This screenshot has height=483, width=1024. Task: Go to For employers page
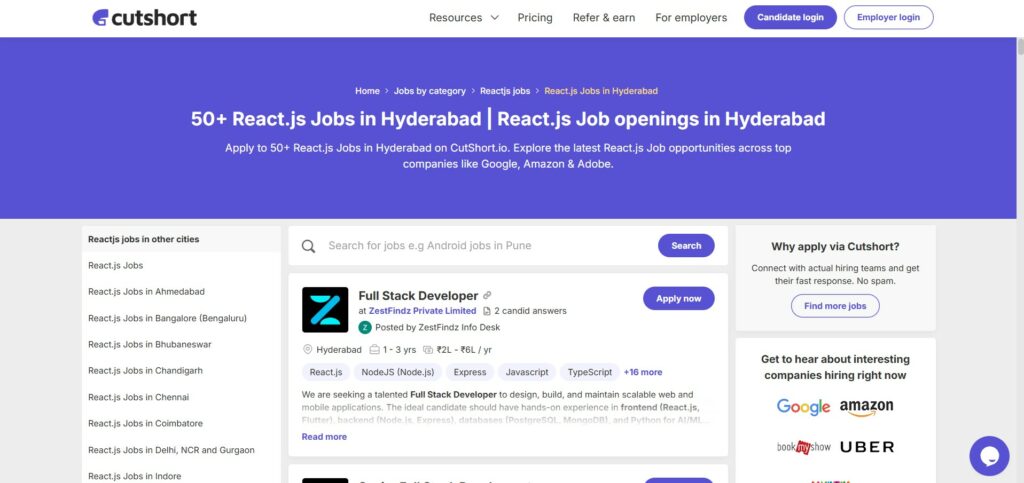[691, 18]
